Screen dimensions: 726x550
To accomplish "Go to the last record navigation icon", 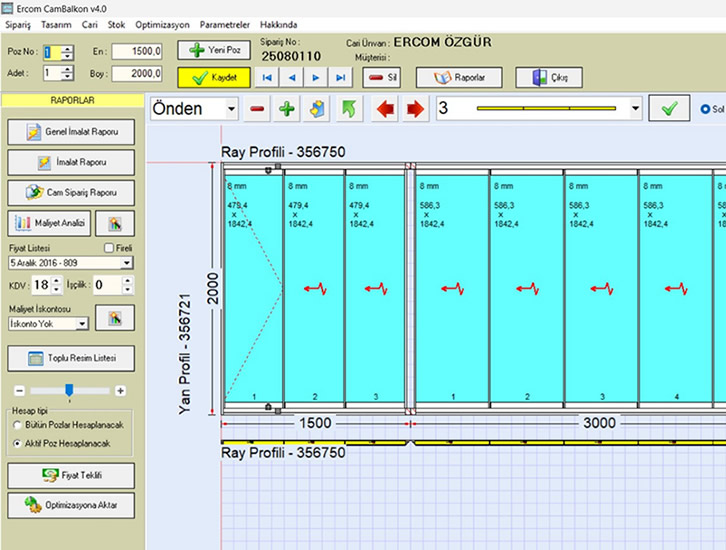I will coord(341,77).
